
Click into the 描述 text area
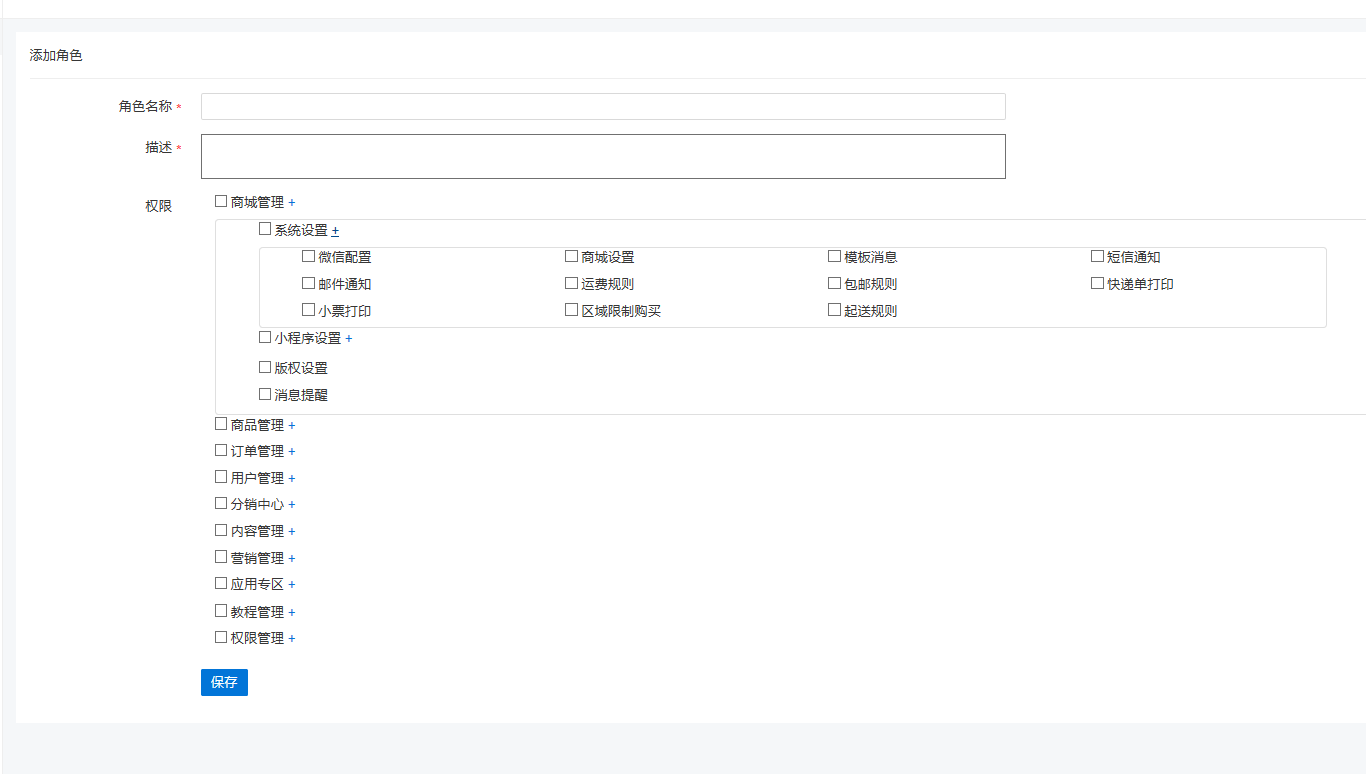603,157
